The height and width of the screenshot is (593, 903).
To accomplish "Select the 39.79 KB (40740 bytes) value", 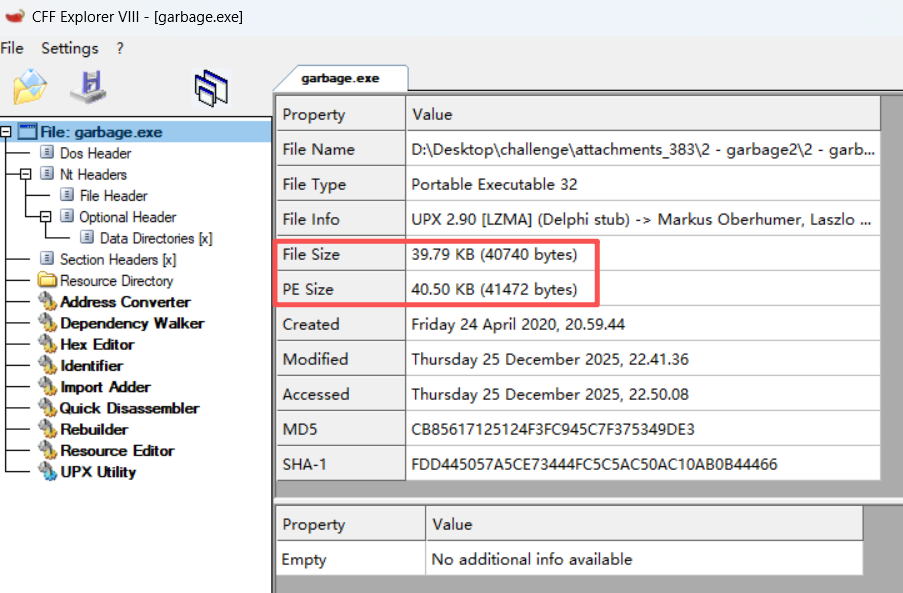I will coord(643,254).
